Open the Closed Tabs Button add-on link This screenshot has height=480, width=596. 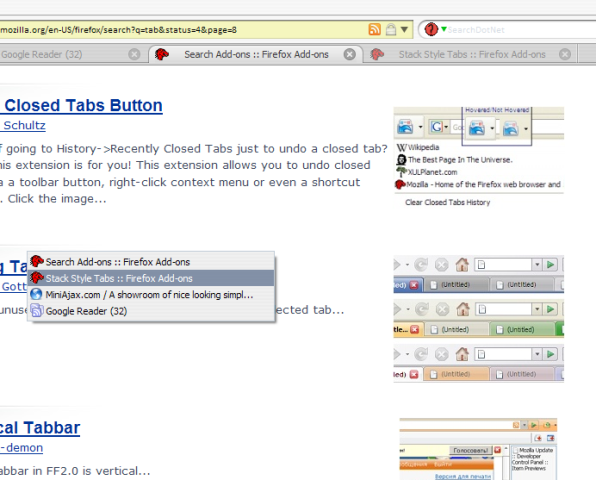click(x=81, y=105)
